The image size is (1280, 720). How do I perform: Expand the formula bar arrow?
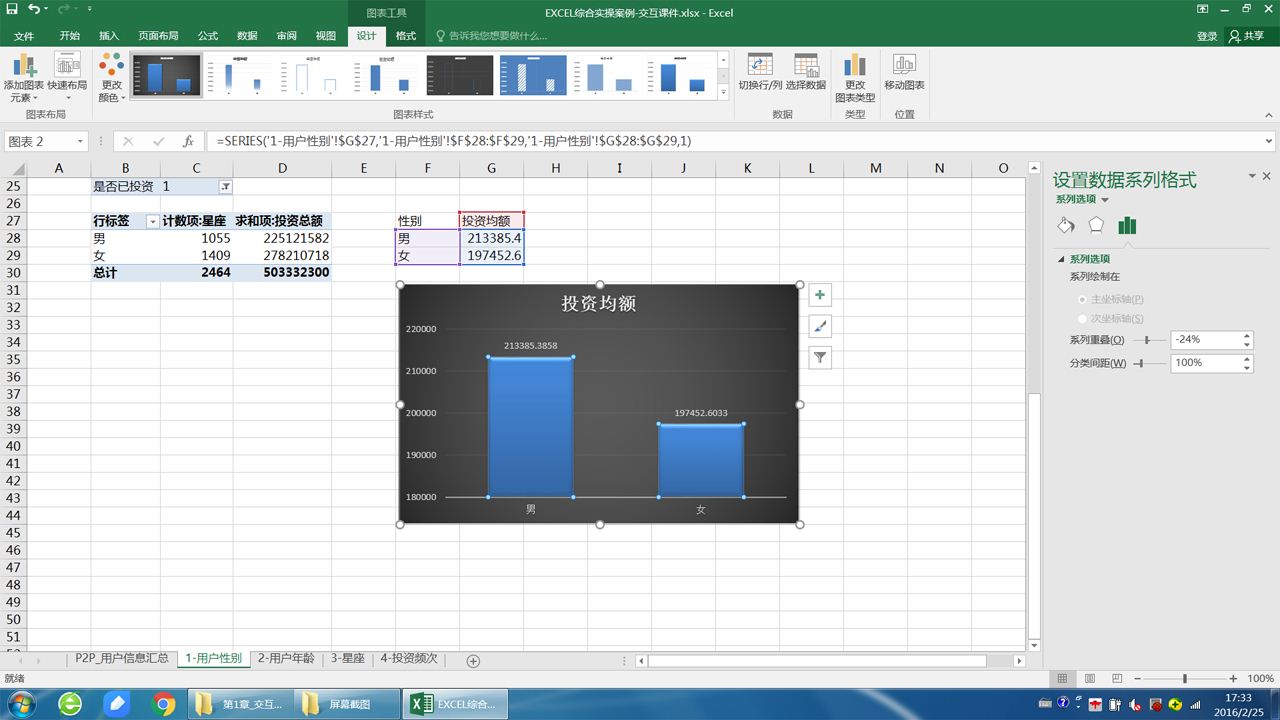click(x=1269, y=141)
